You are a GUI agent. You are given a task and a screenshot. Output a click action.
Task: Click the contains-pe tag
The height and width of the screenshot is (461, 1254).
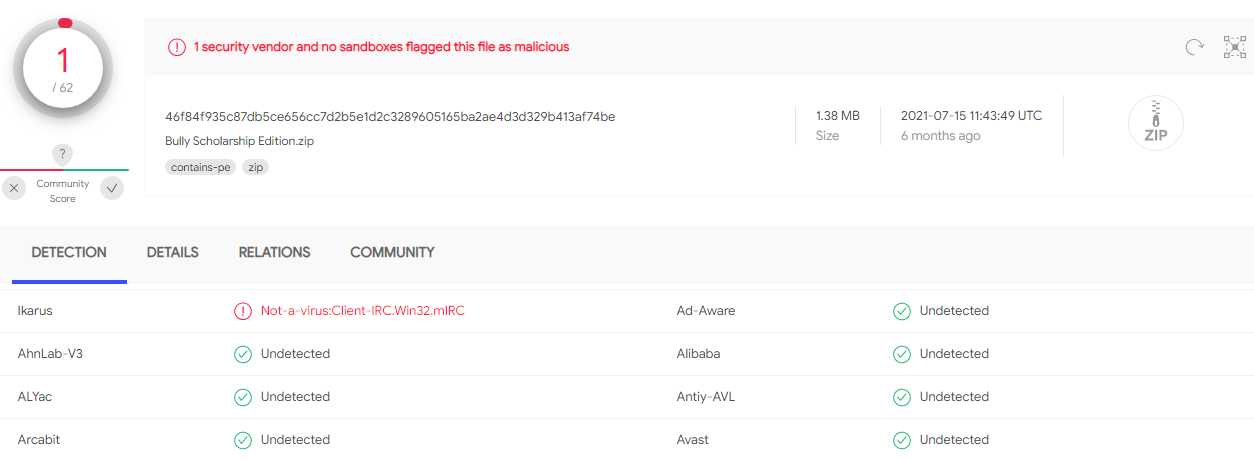[x=201, y=168]
